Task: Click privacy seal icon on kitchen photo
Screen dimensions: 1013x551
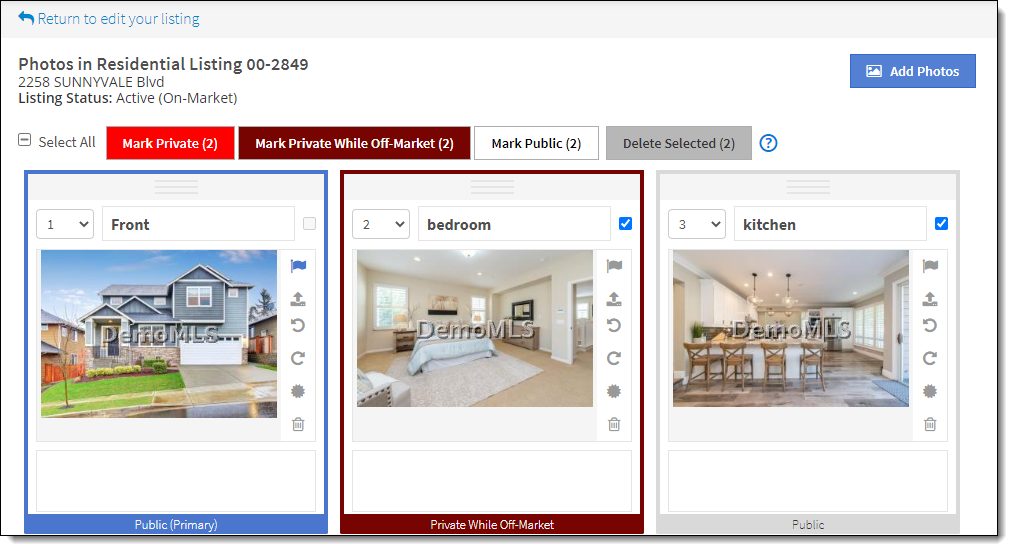Action: tap(930, 391)
